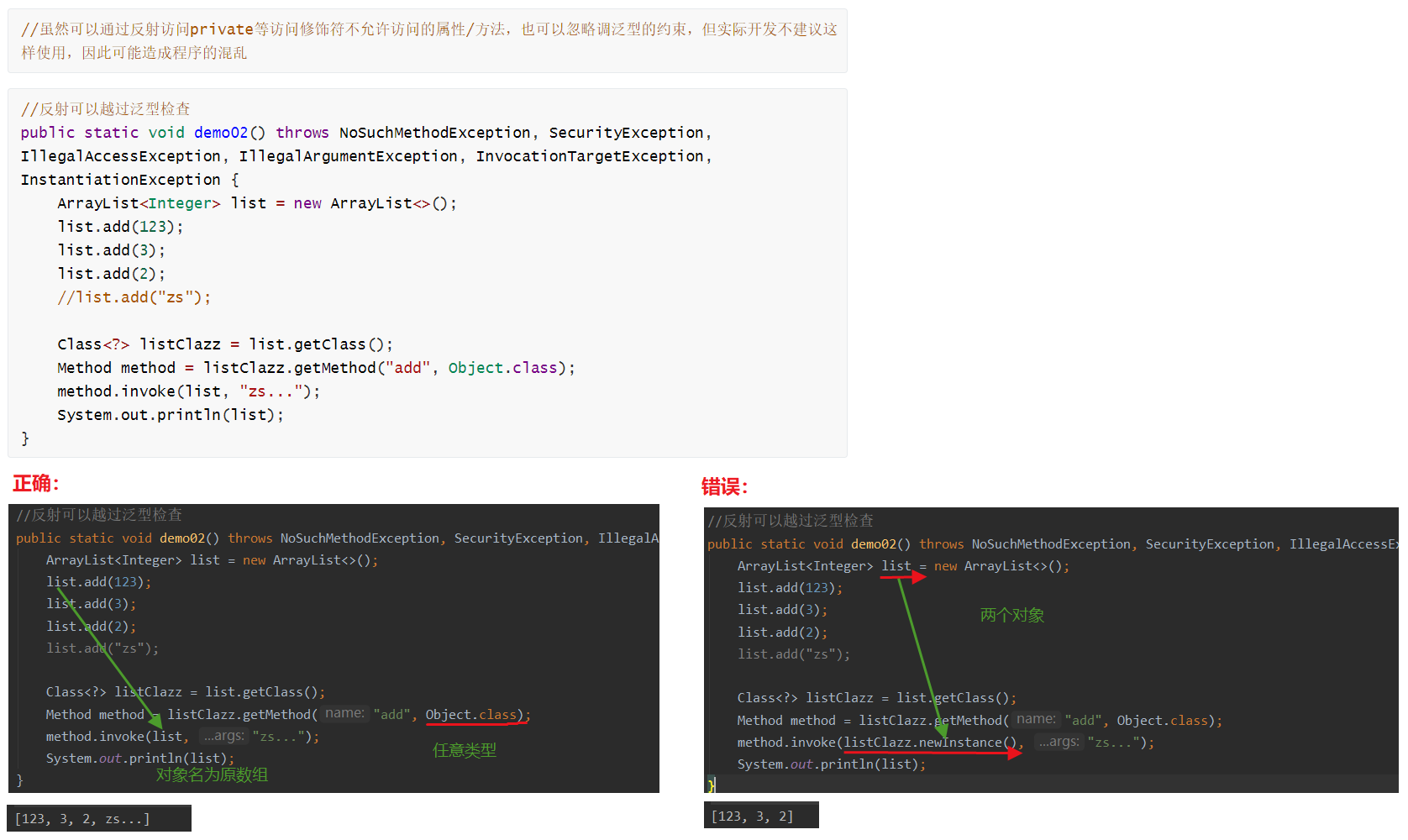1408x840 pixels.
Task: Click the "...args:" parameter hint in right dark screenshot
Action: tap(1059, 742)
